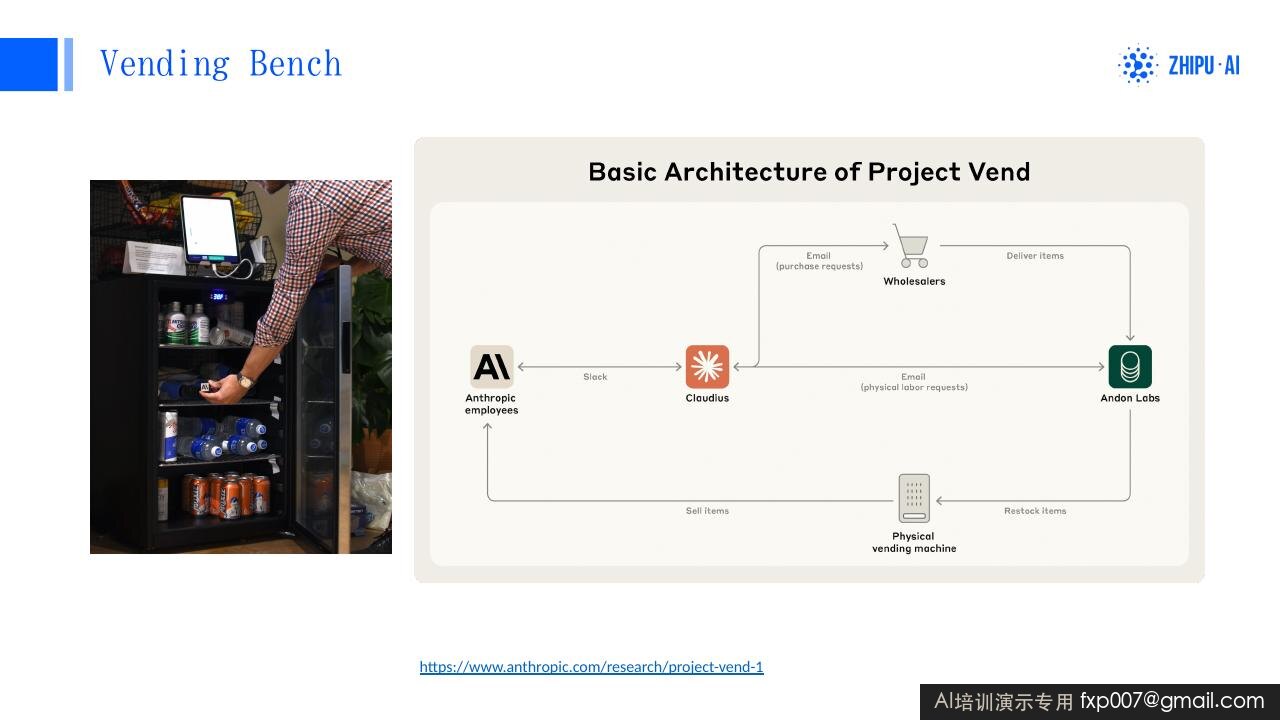Select the Restock items label
Screen dimensions: 1280x720
click(x=1035, y=511)
